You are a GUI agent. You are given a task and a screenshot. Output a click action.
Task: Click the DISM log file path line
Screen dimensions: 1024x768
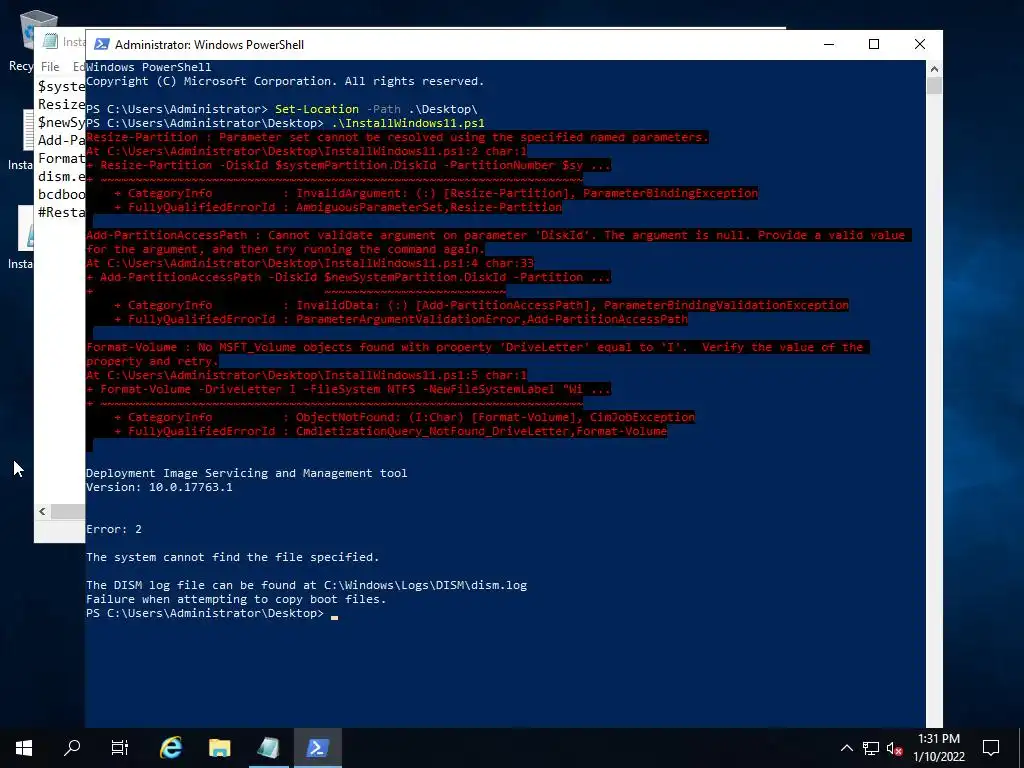coord(306,585)
